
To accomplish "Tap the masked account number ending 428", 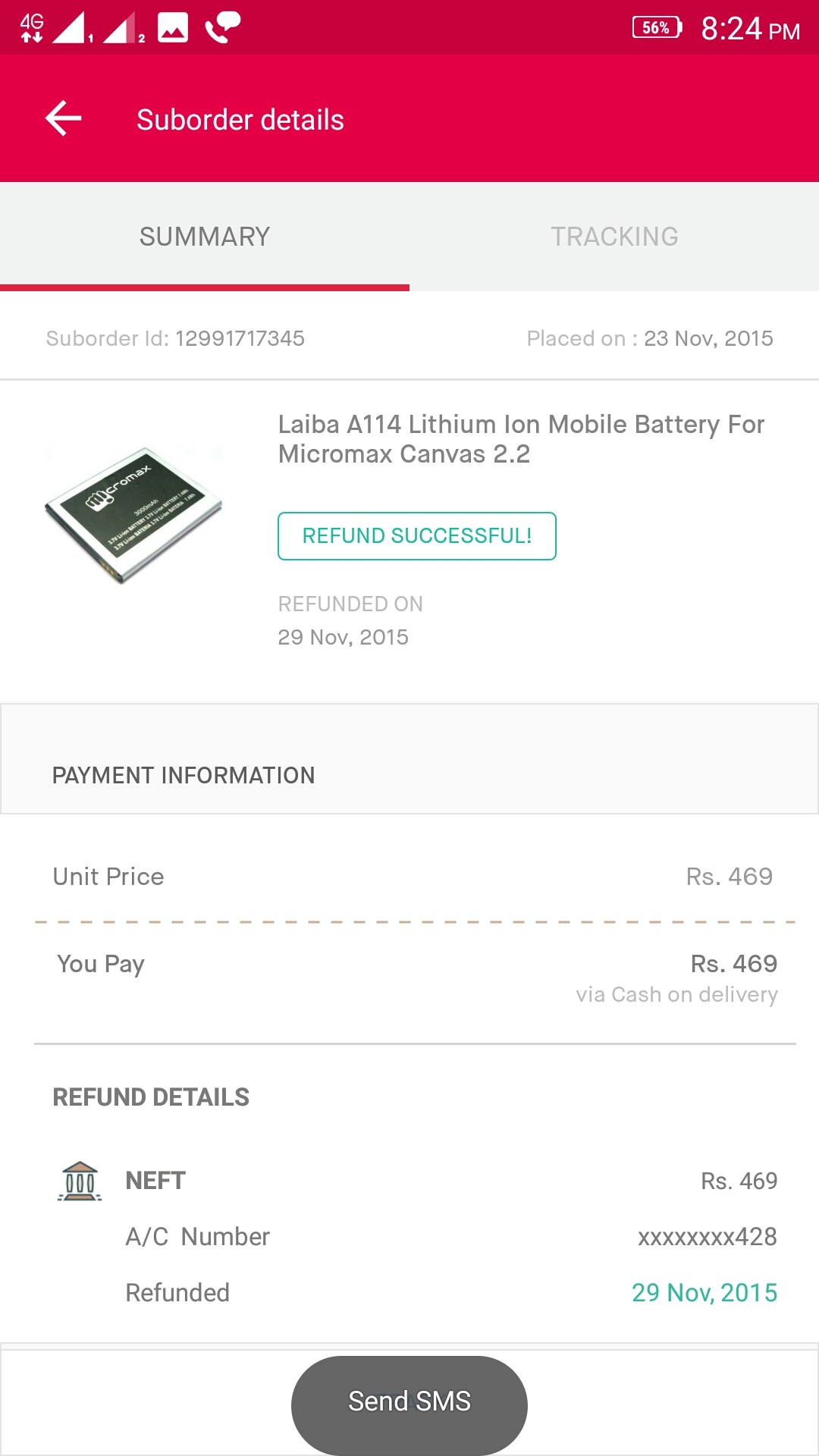I will [x=707, y=1237].
